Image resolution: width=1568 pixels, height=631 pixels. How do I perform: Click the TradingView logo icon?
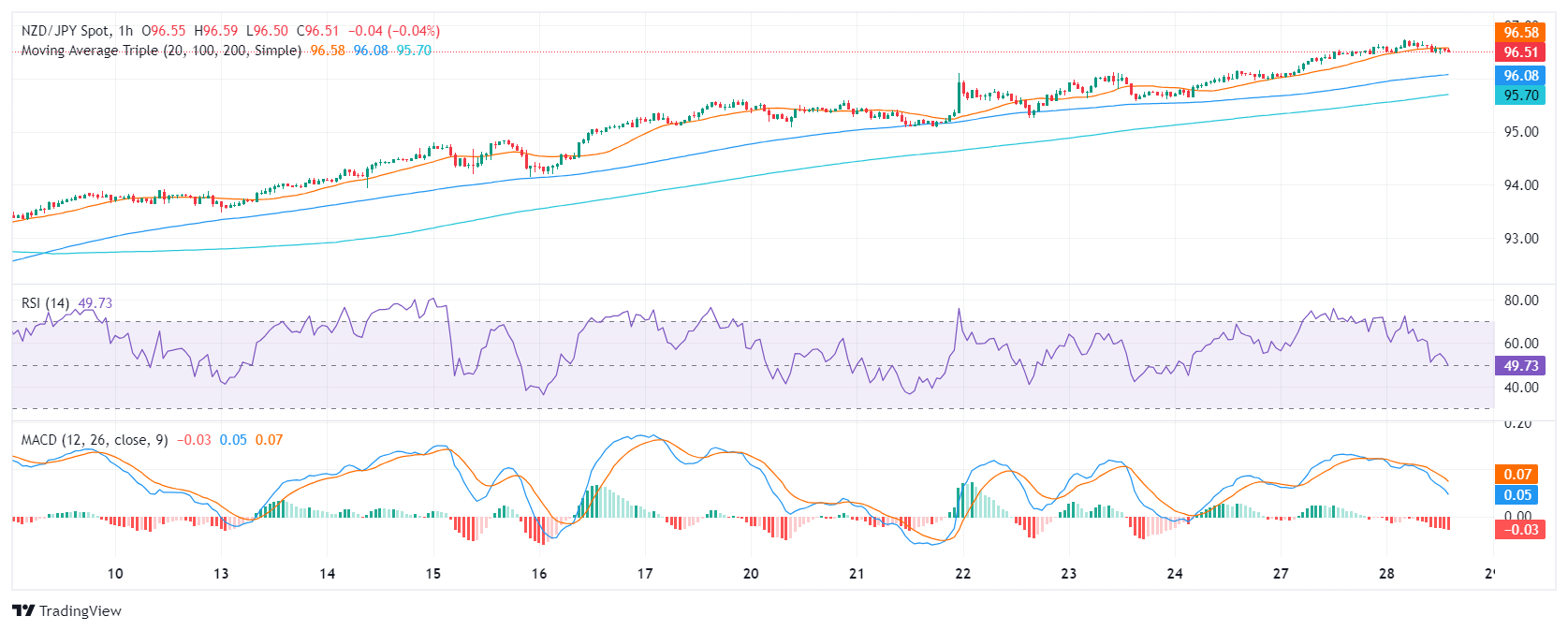coord(23,610)
